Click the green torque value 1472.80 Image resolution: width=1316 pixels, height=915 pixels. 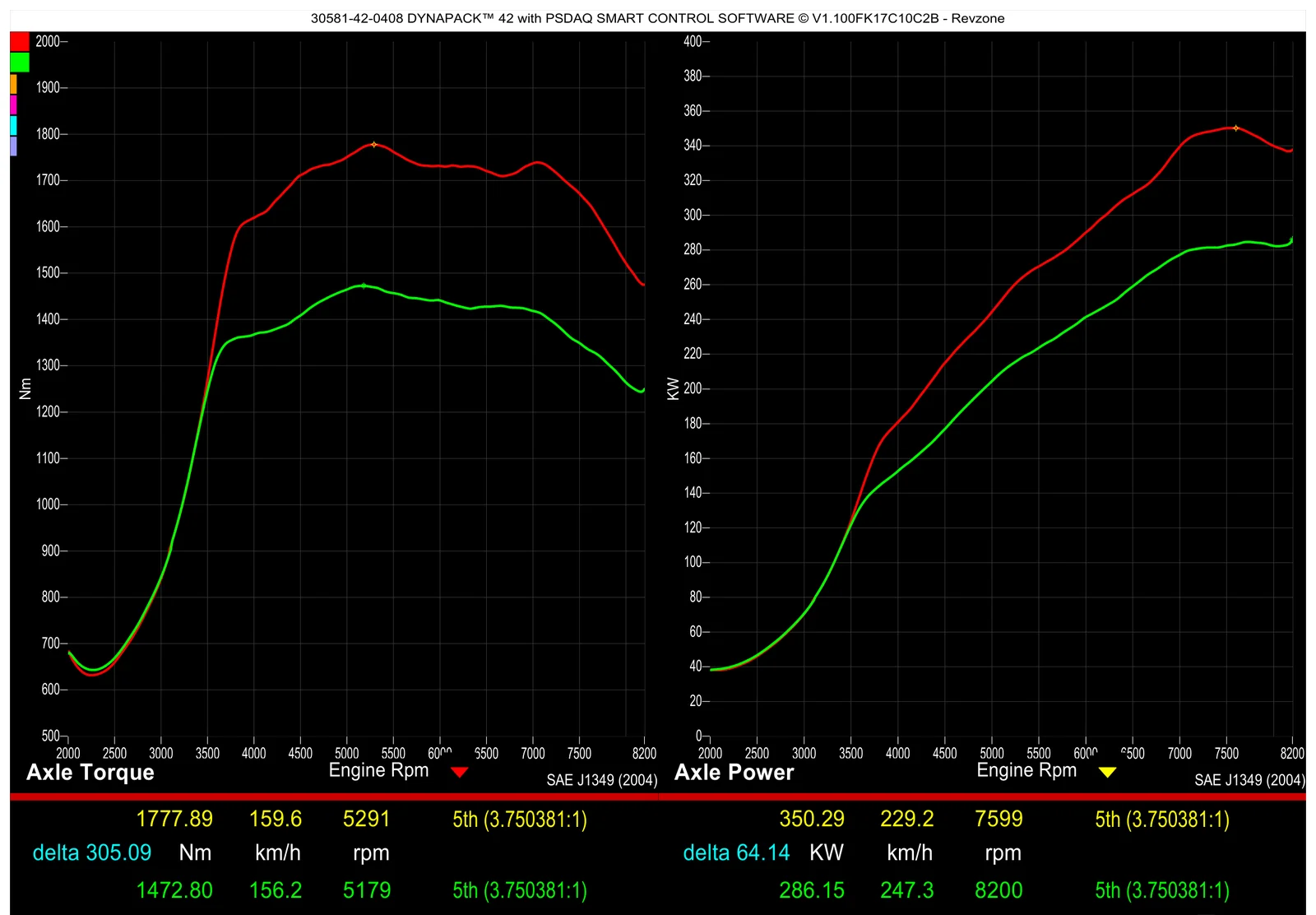(x=174, y=890)
